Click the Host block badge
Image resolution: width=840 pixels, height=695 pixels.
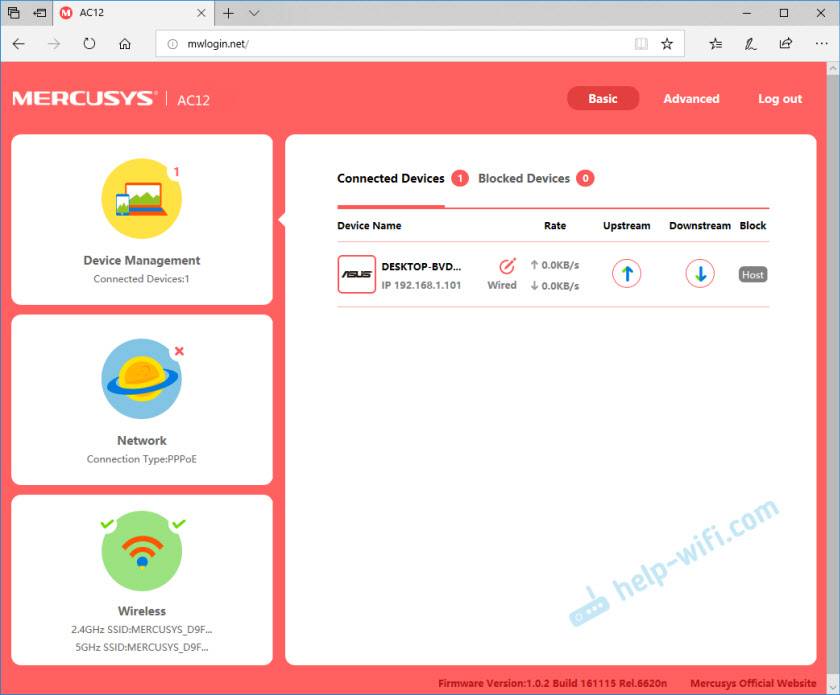click(753, 274)
